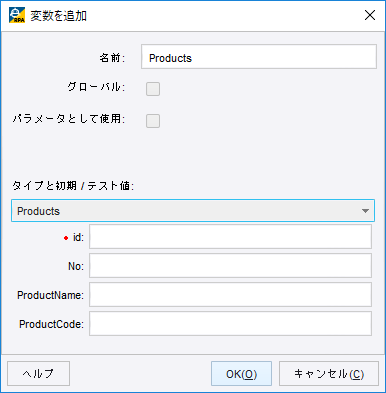Toggle the パラメータとして使用 checkbox
The height and width of the screenshot is (393, 386).
(x=153, y=121)
